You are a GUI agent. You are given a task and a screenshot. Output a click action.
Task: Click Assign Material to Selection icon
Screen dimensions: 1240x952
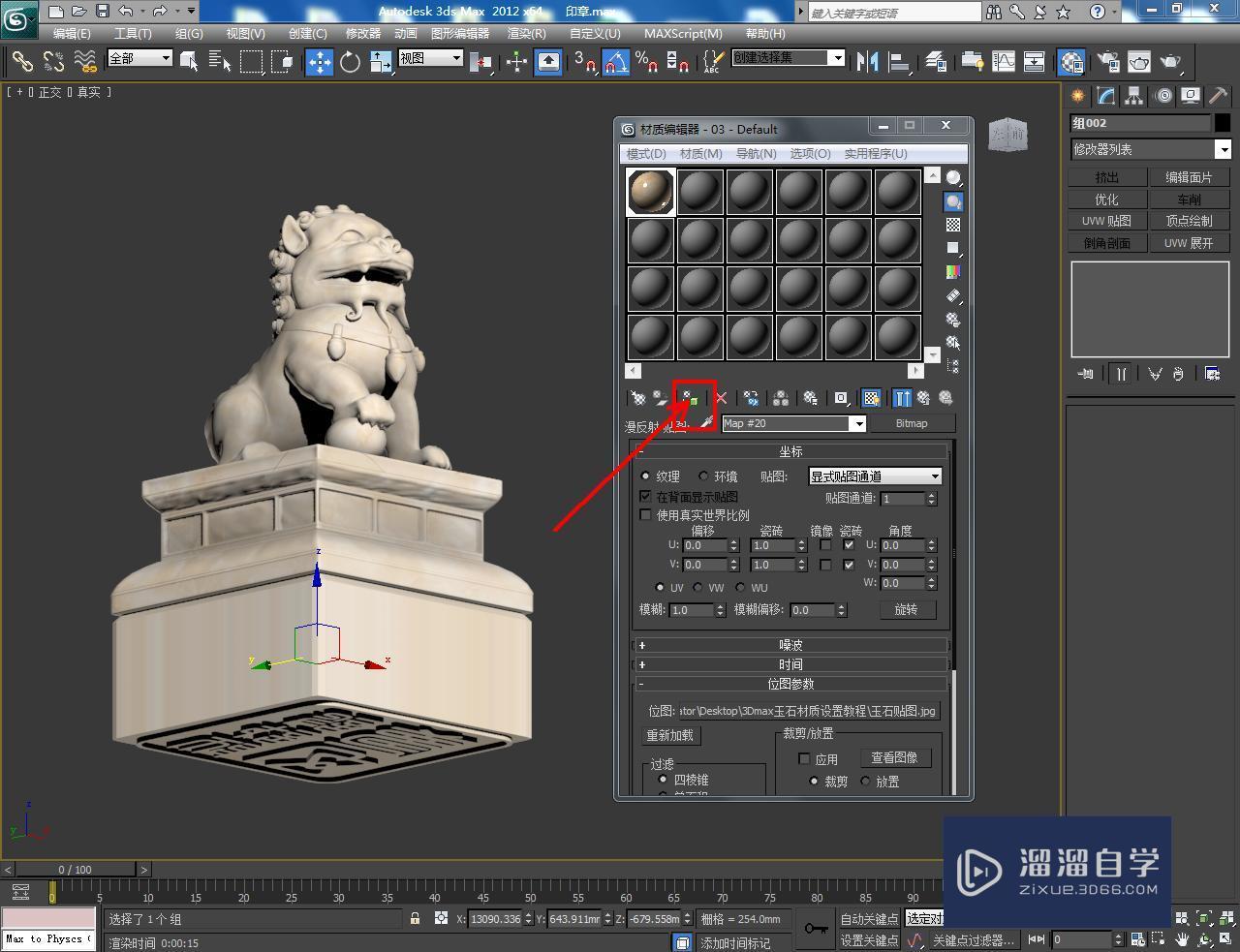692,398
